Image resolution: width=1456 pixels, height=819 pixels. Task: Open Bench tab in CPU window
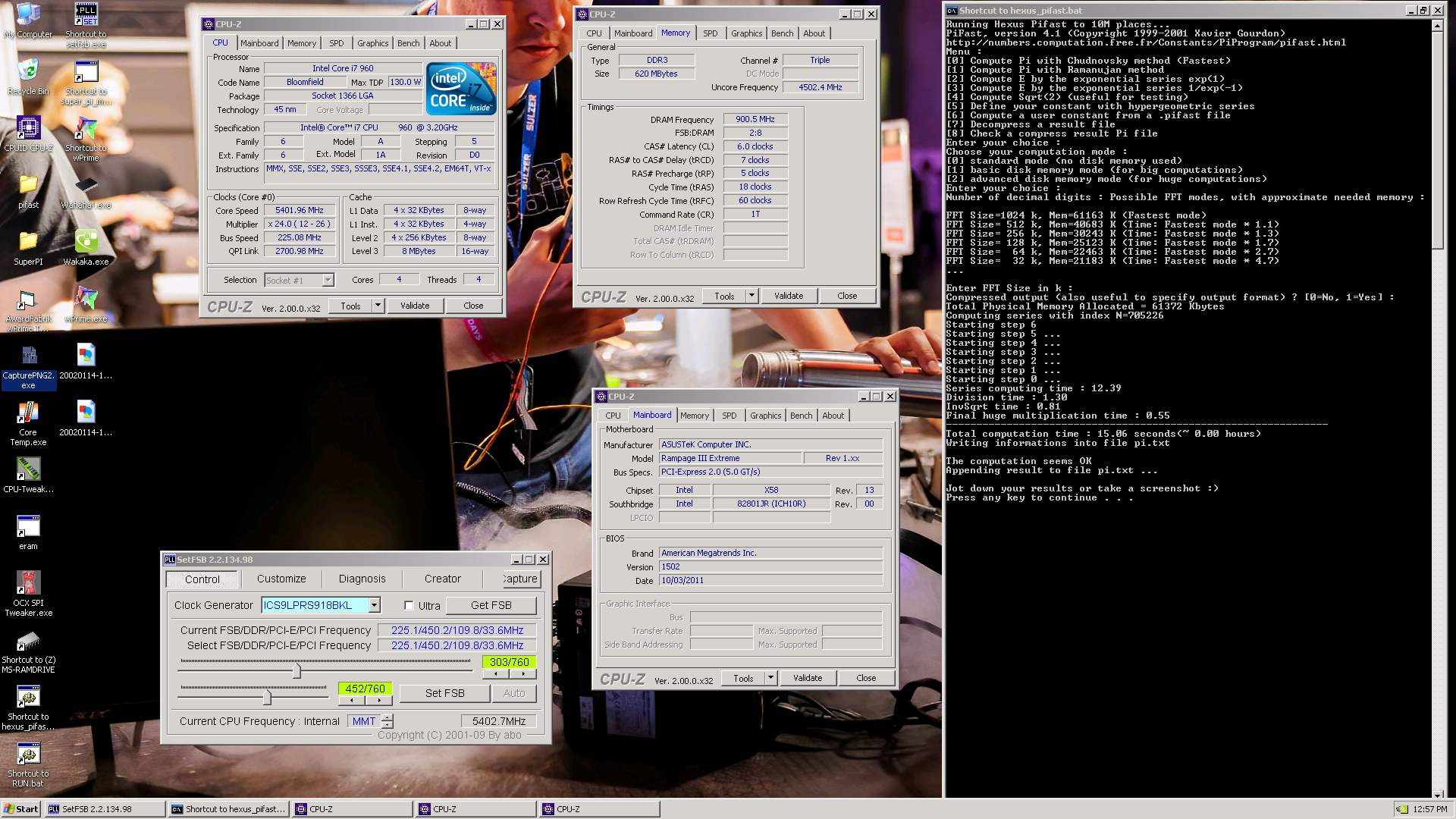click(408, 43)
